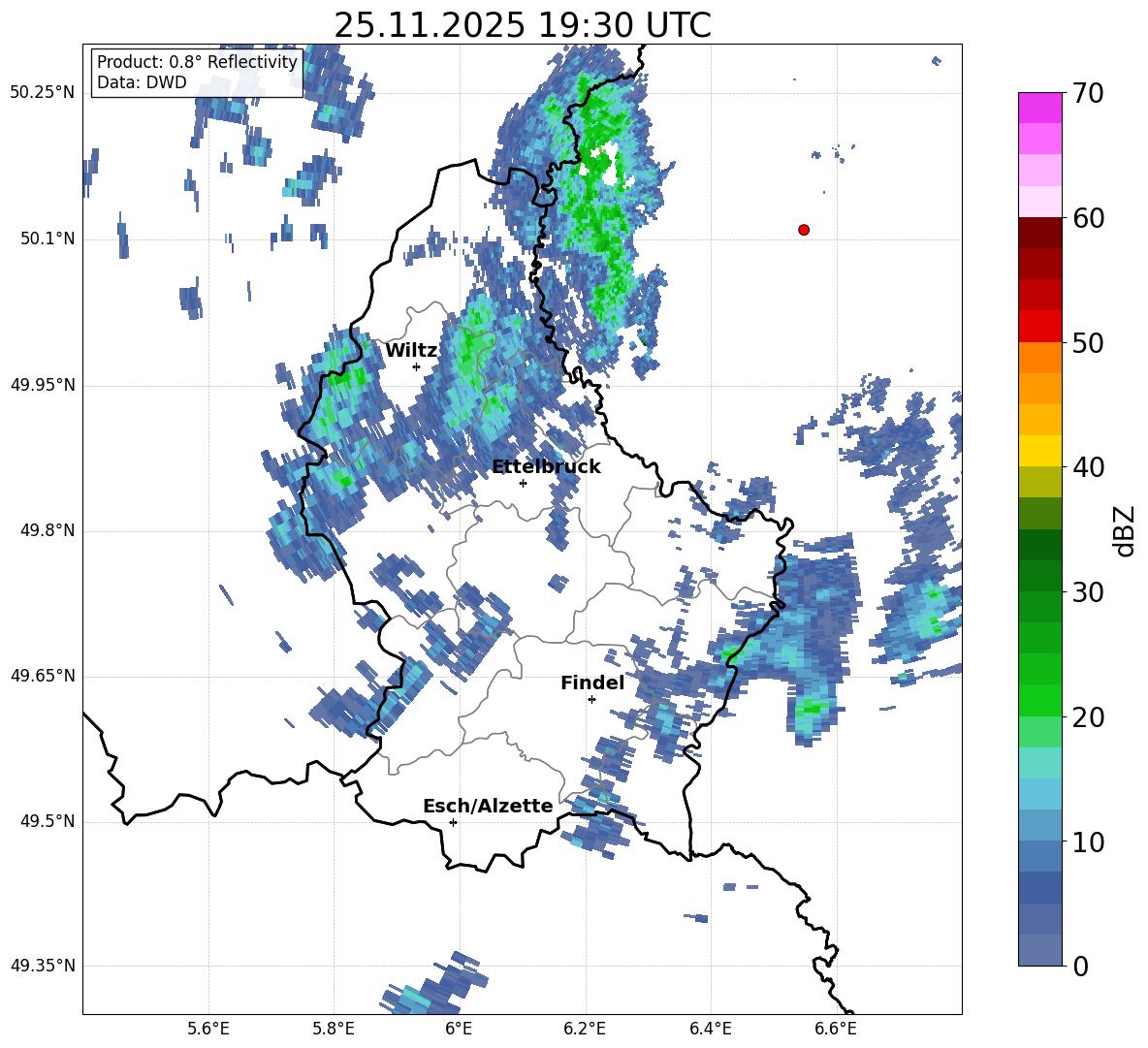Click the yellow colorbar segment at 40 dBZ
This screenshot has height=1048, width=1148.
pyautogui.click(x=1039, y=451)
